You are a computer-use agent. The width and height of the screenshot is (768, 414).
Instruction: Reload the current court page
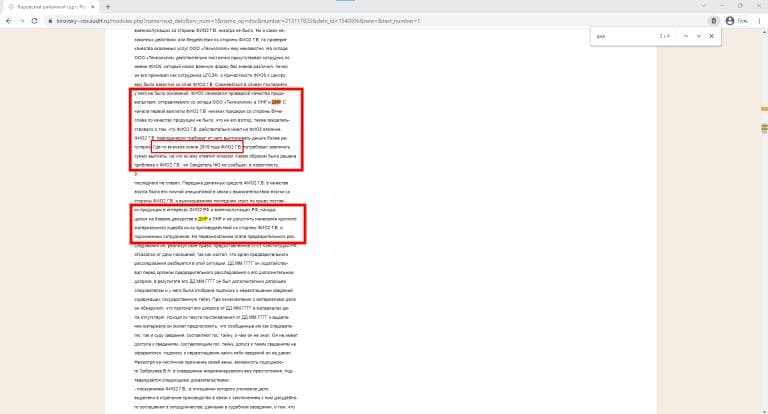(36, 19)
